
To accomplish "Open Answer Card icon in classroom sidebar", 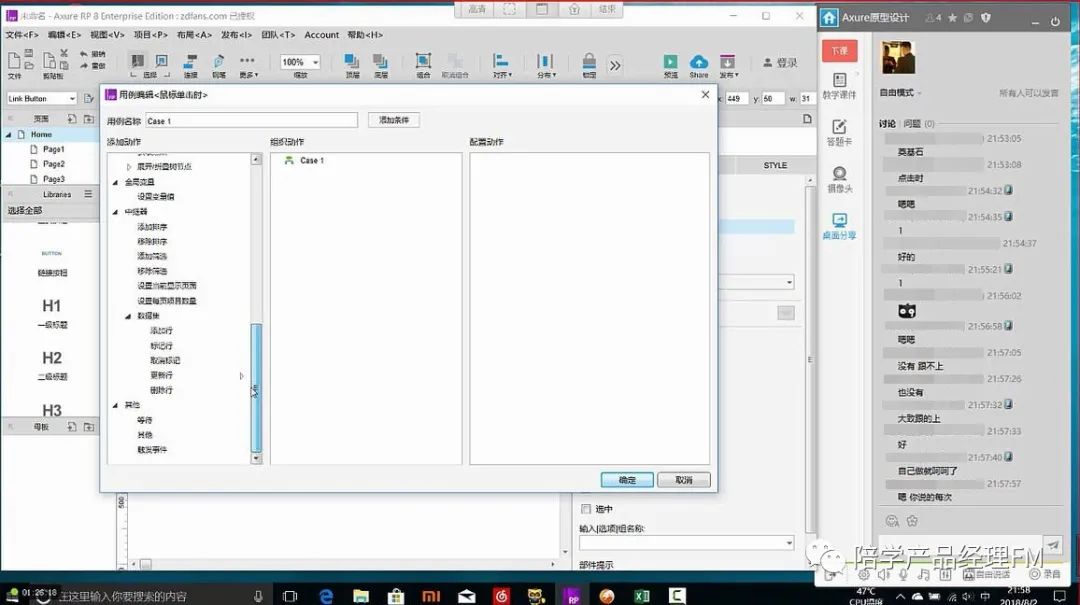I will coord(839,127).
